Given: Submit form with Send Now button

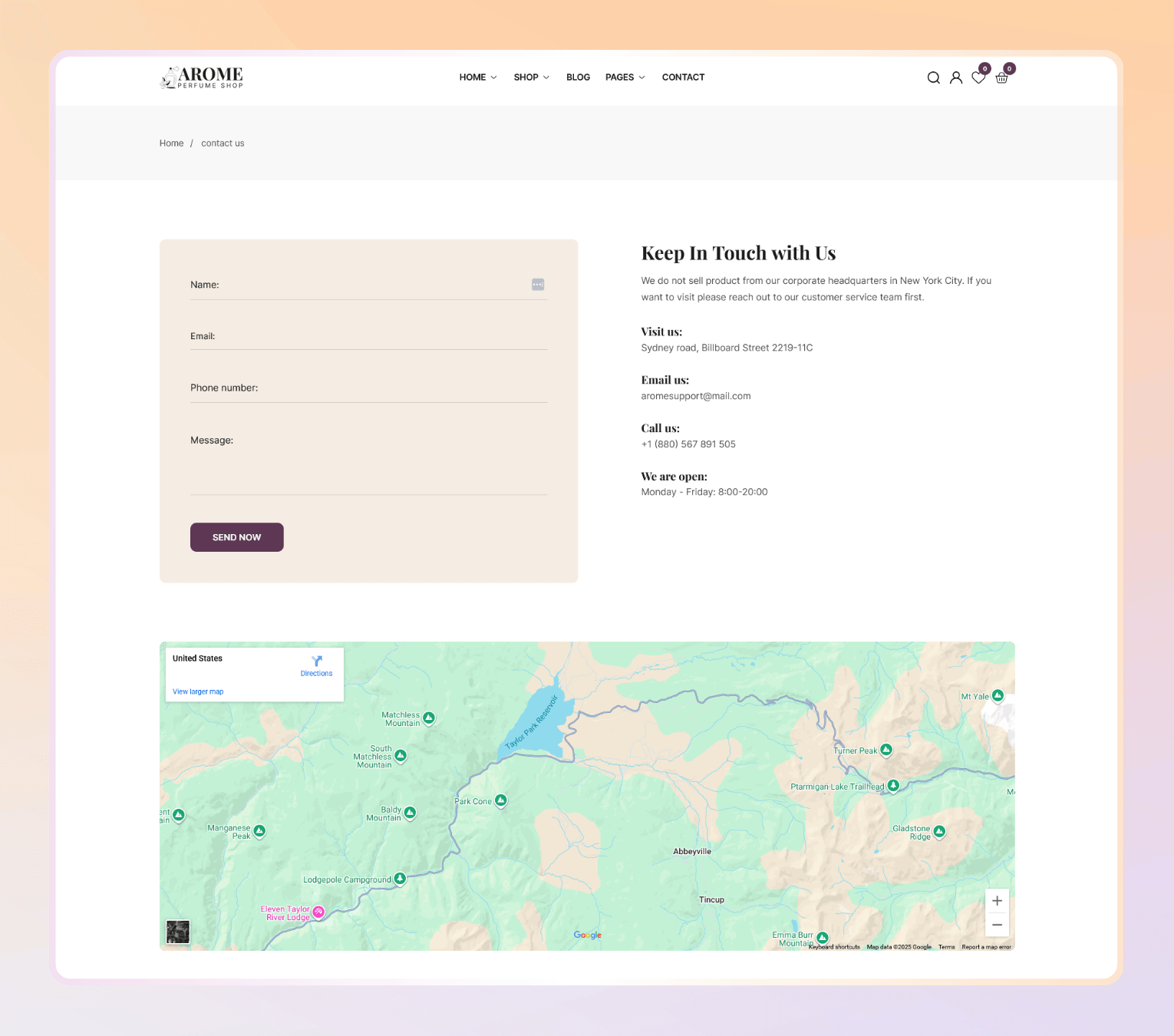Looking at the screenshot, I should 237,537.
